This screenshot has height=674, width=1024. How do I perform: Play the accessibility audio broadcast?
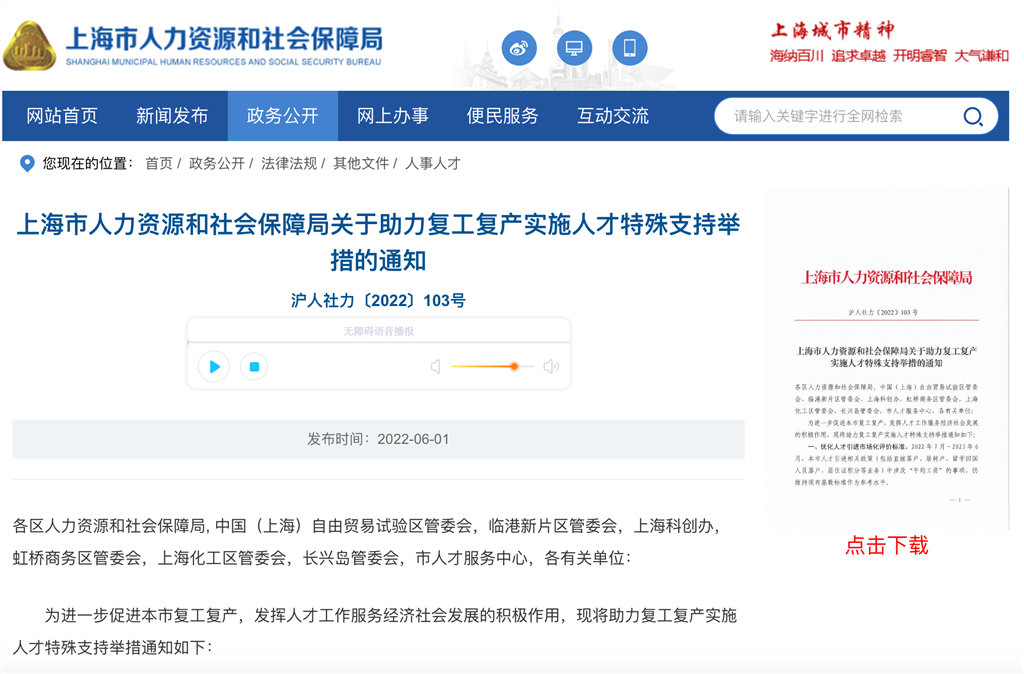pyautogui.click(x=214, y=366)
